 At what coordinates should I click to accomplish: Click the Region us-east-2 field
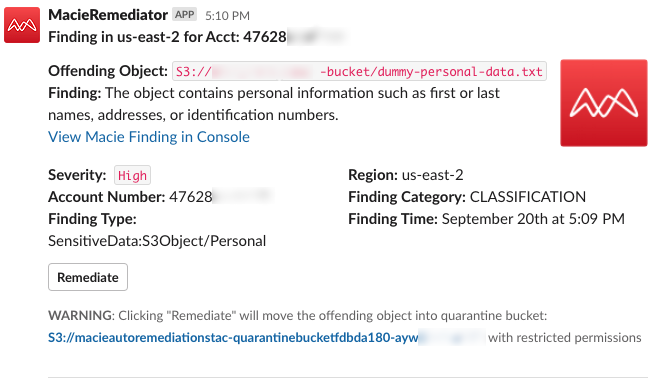pyautogui.click(x=406, y=175)
